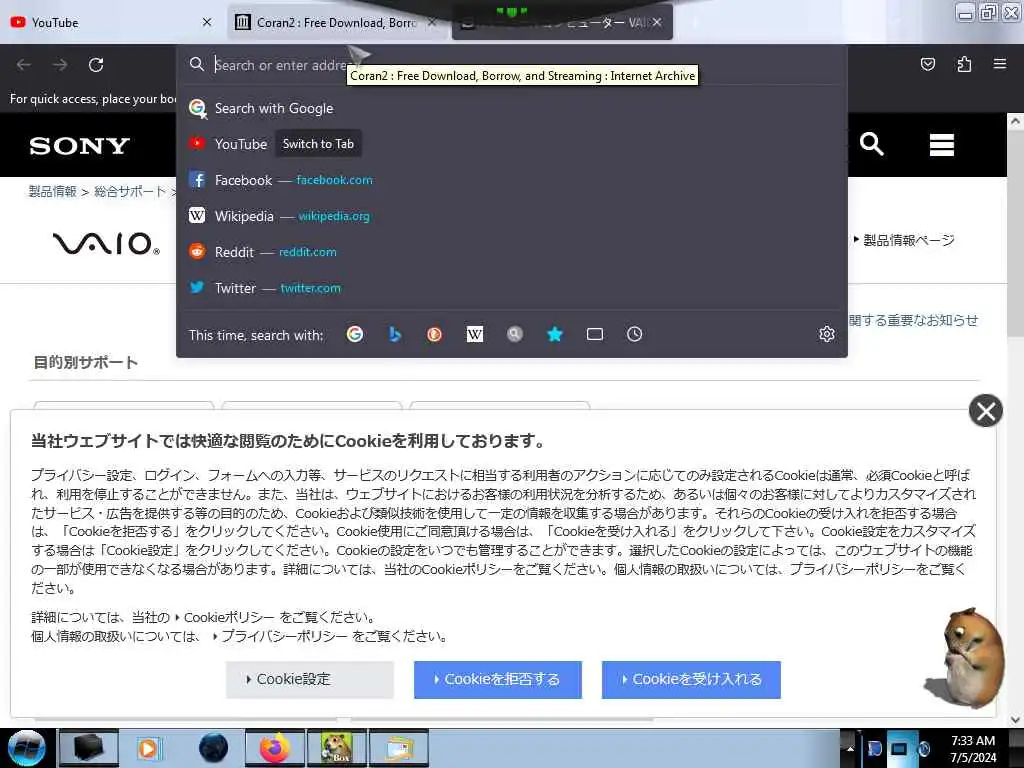The height and width of the screenshot is (768, 1024).
Task: Click the YouTube Switch to Tab suggestion
Action: (512, 144)
